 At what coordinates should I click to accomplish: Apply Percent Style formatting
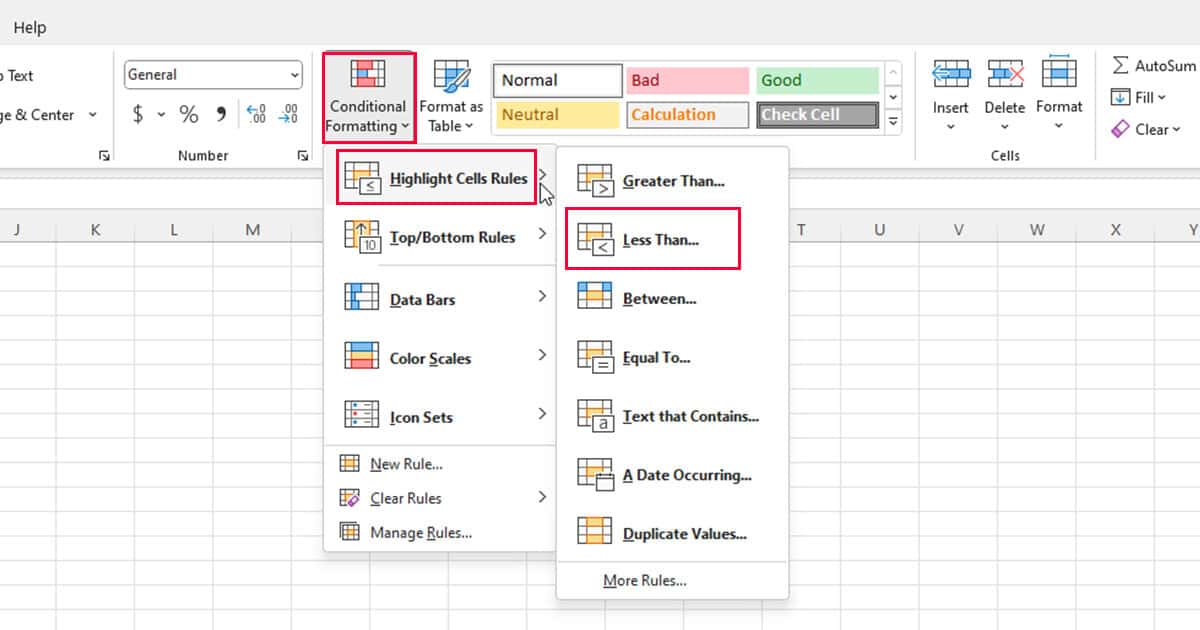(x=189, y=114)
